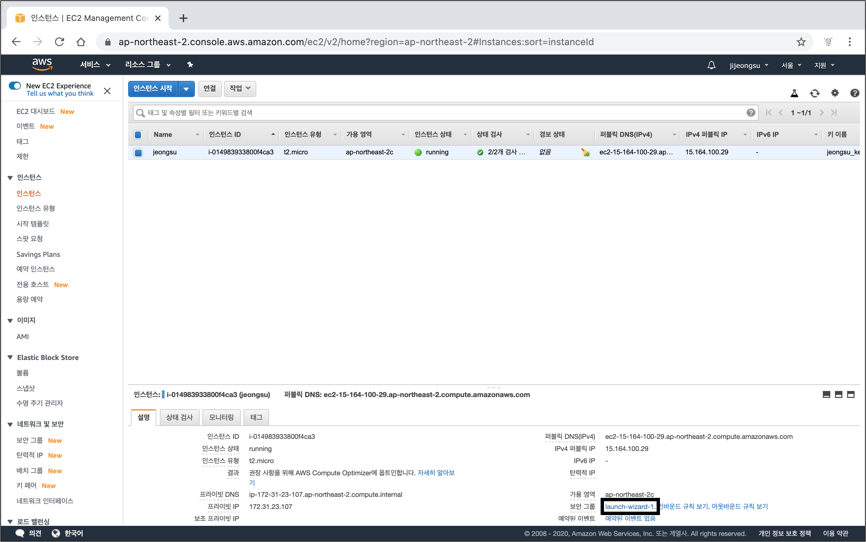Viewport: 866px width, 542px height.
Task: Click Tell us what you think link
Action: tap(60, 94)
